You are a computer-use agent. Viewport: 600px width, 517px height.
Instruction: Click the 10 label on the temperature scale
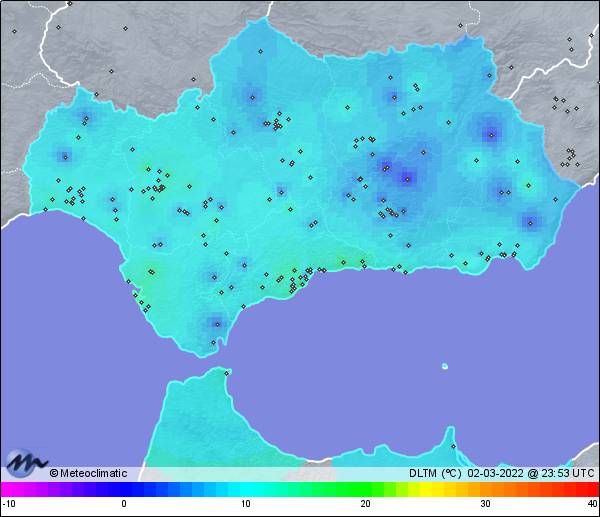246,503
